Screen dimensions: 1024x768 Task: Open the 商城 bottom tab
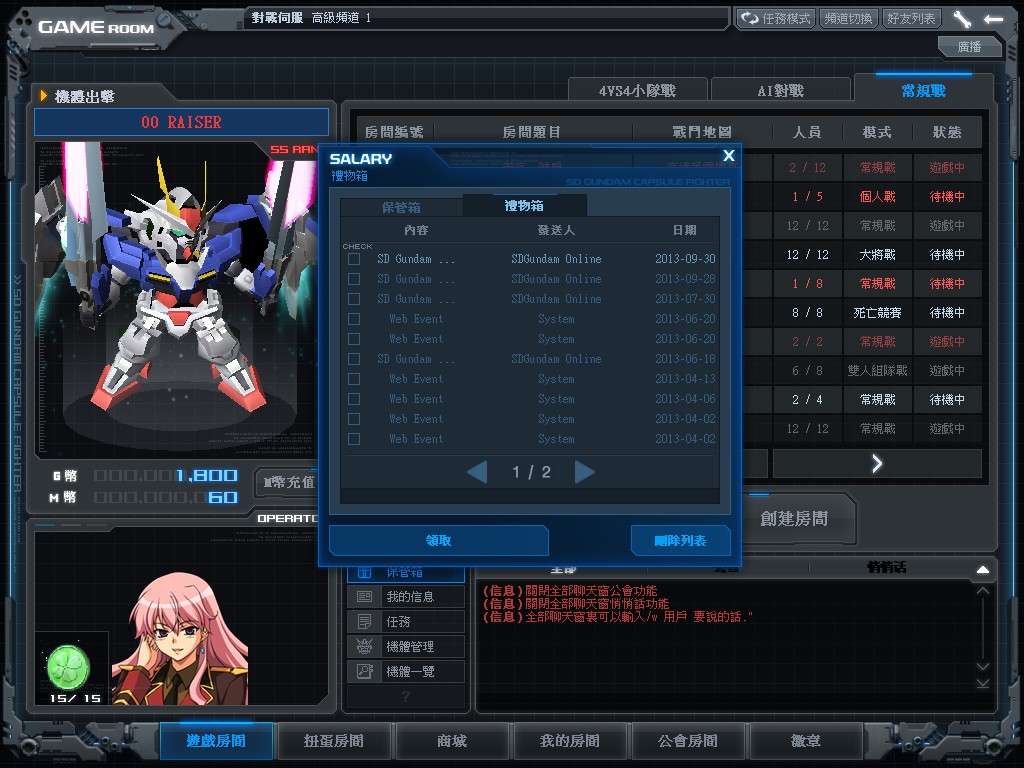click(452, 741)
